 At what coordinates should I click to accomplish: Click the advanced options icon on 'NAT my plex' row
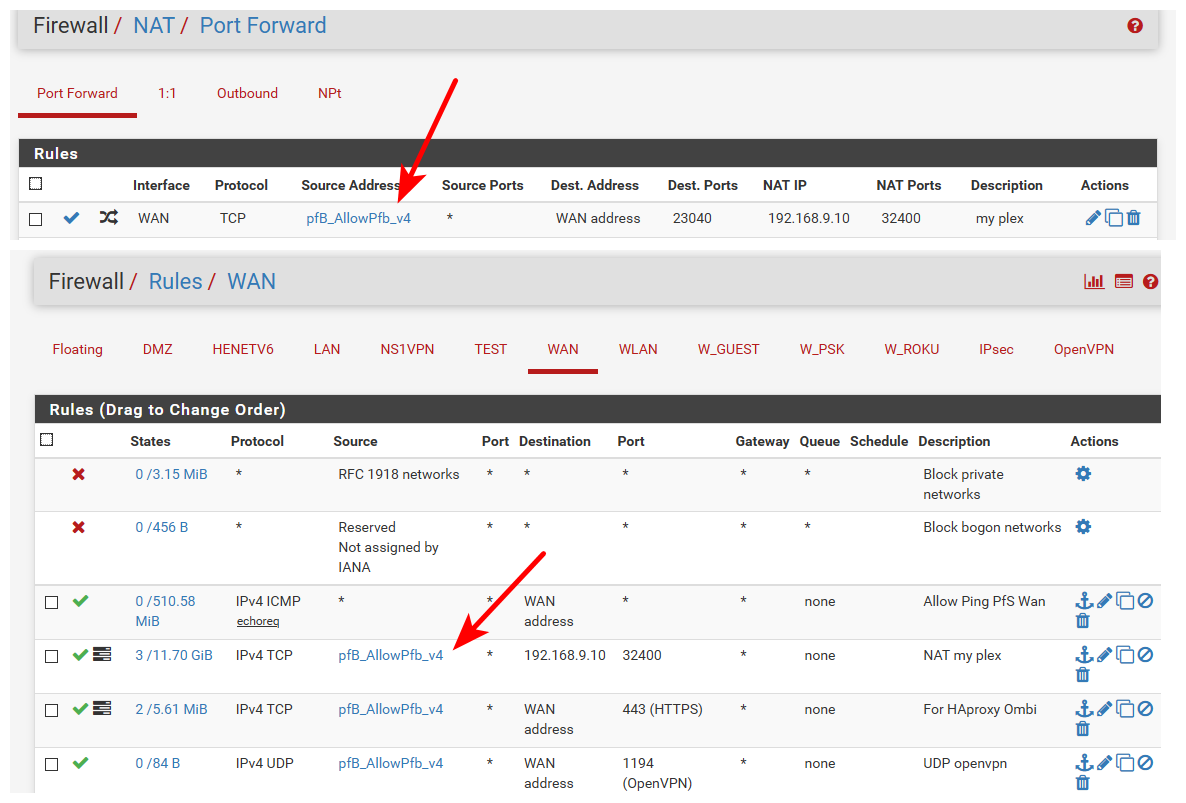[102, 655]
